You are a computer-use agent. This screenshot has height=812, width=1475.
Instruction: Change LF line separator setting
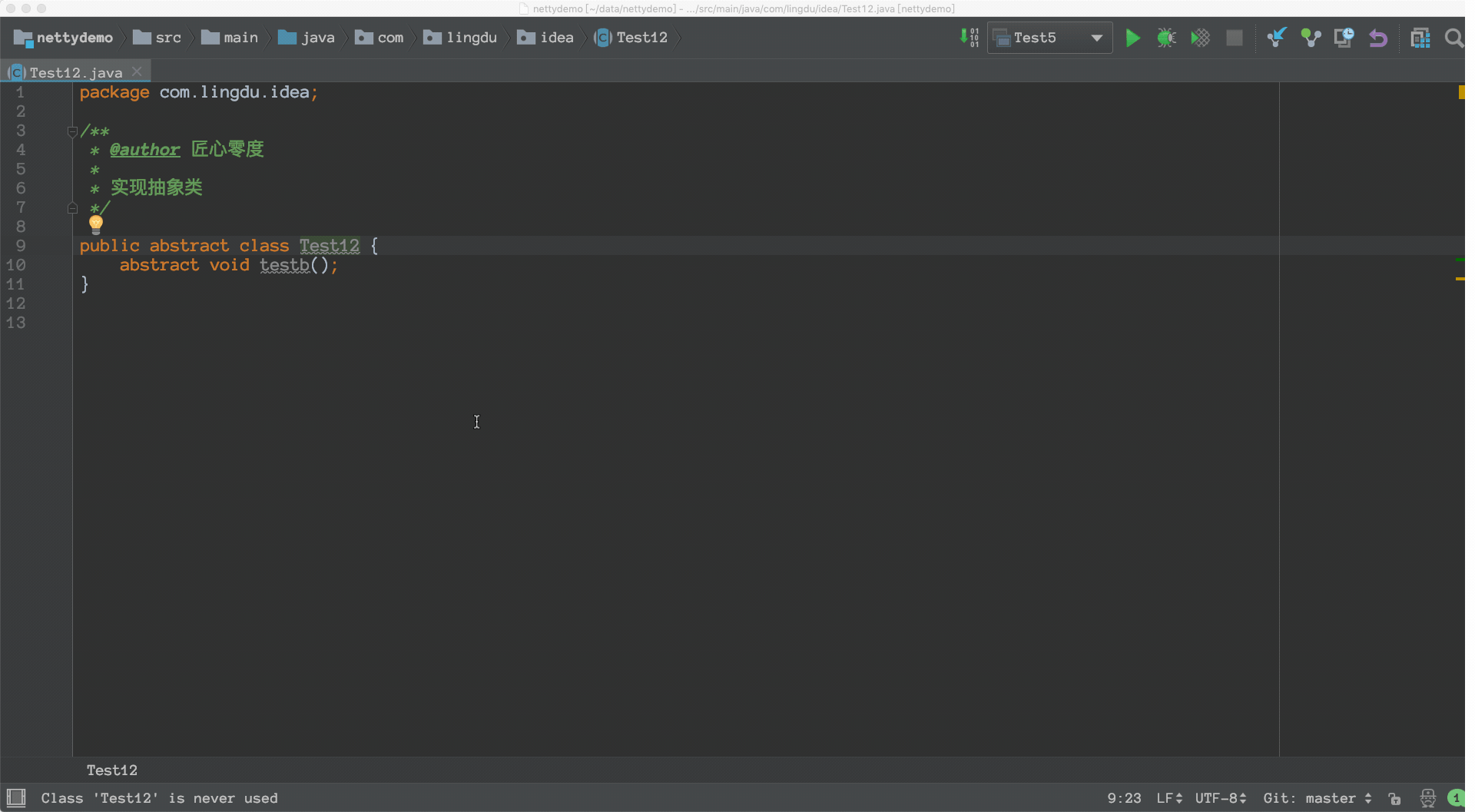[x=1168, y=798]
